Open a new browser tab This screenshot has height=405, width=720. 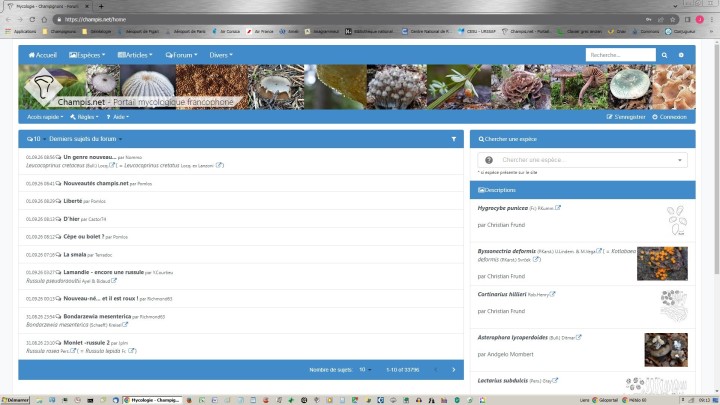coord(101,6)
